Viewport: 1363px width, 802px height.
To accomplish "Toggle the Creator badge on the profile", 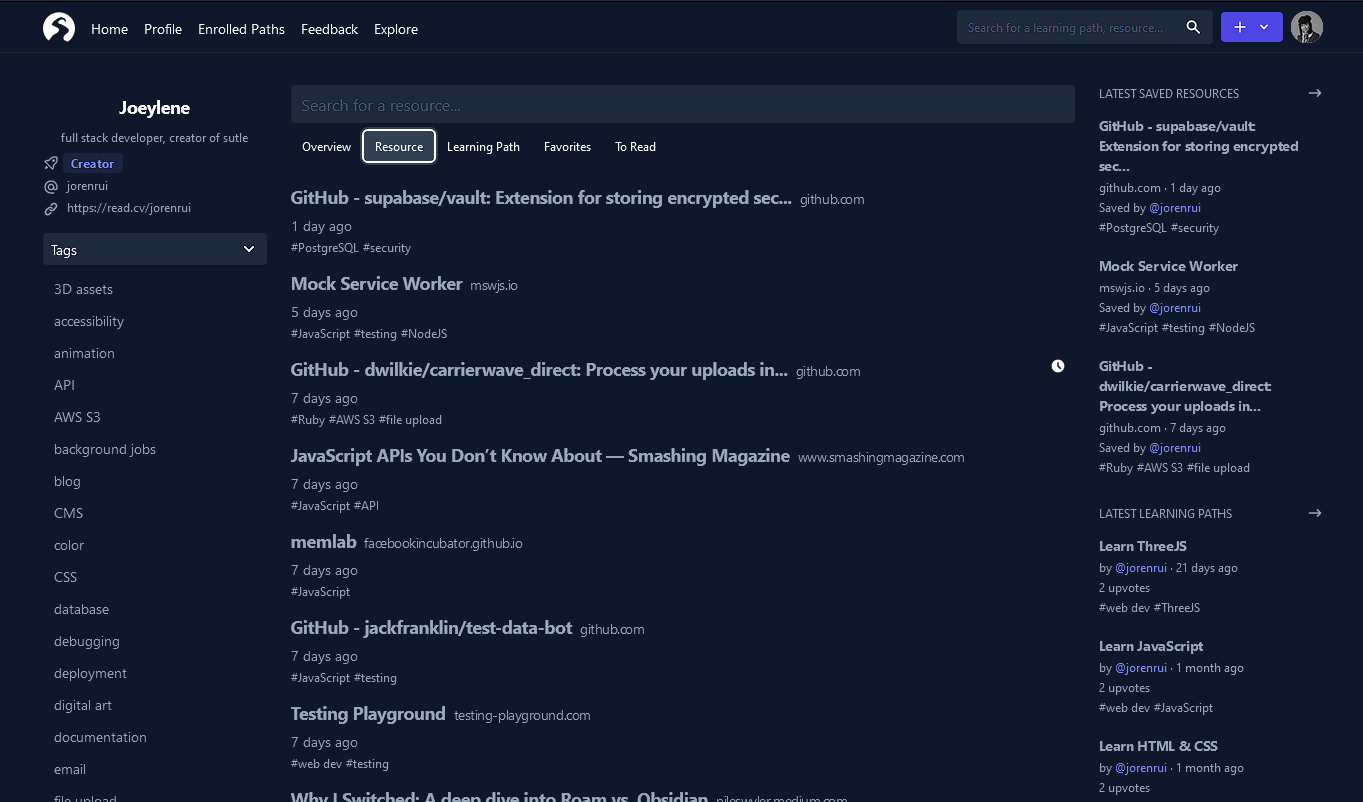I will (x=91, y=163).
